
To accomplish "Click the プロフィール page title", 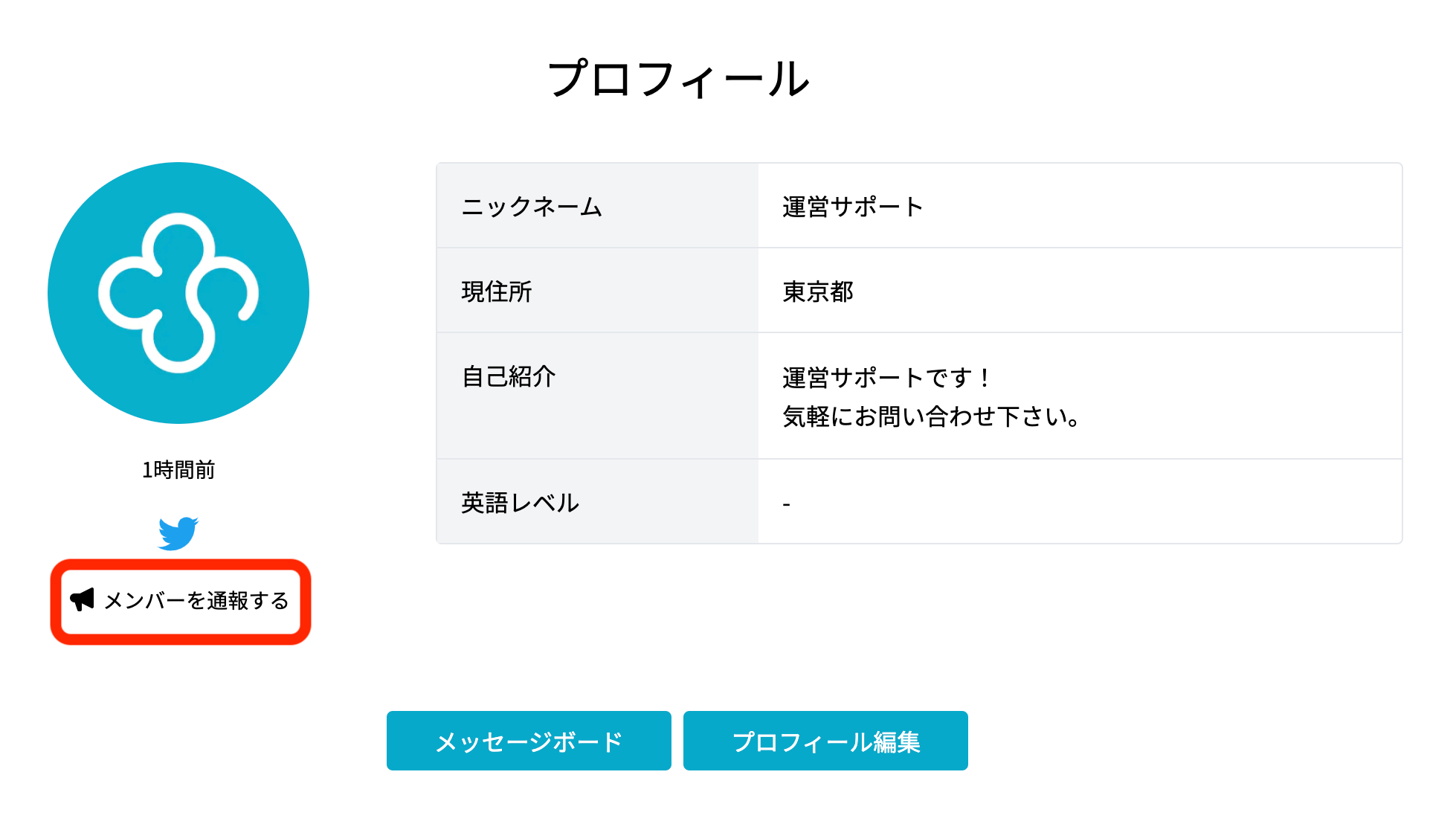I will tap(679, 79).
